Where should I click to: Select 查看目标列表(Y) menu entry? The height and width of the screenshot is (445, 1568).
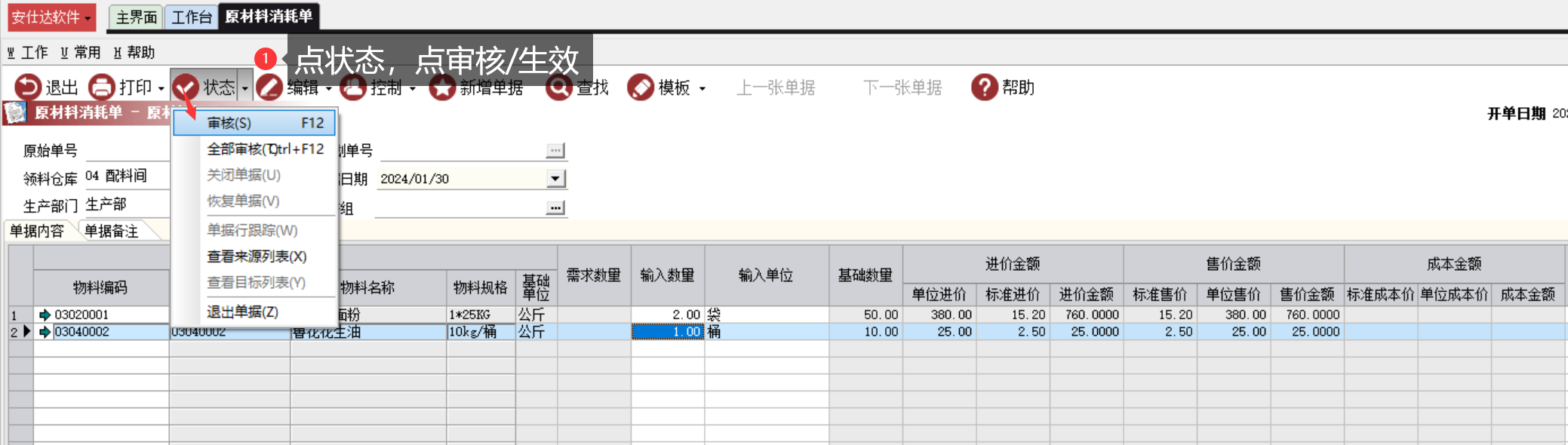(254, 282)
